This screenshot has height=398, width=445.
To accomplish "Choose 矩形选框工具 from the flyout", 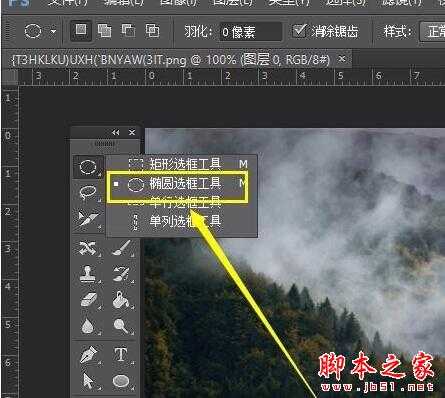I will [182, 164].
